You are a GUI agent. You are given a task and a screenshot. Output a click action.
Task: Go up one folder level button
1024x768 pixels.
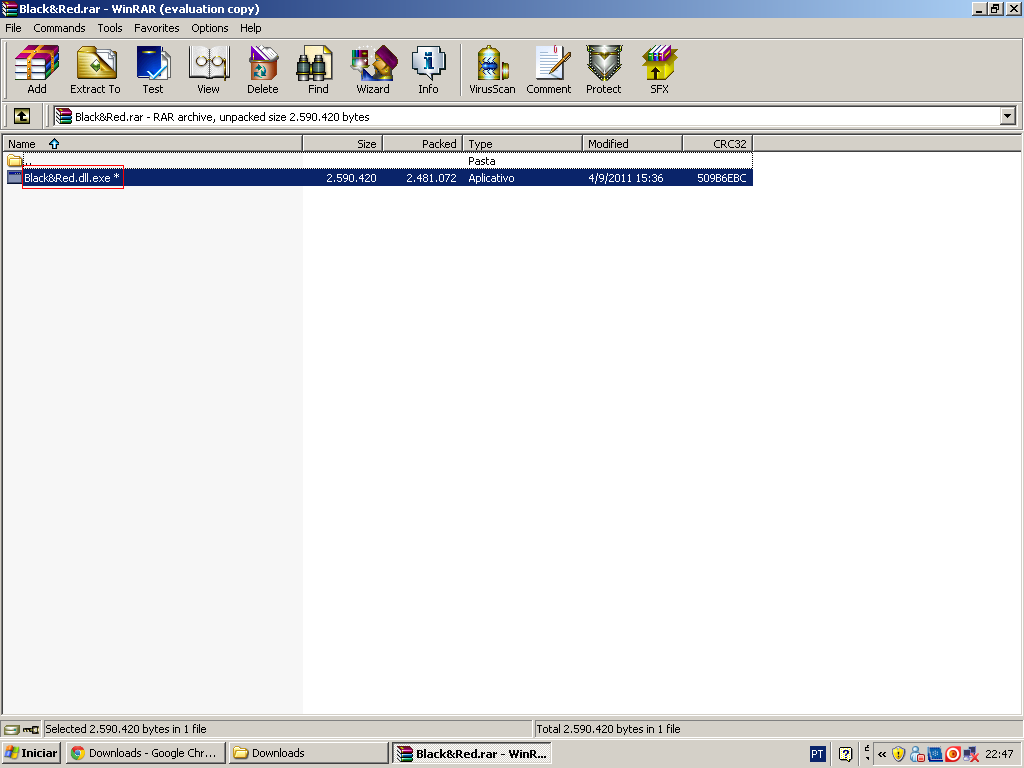21,117
